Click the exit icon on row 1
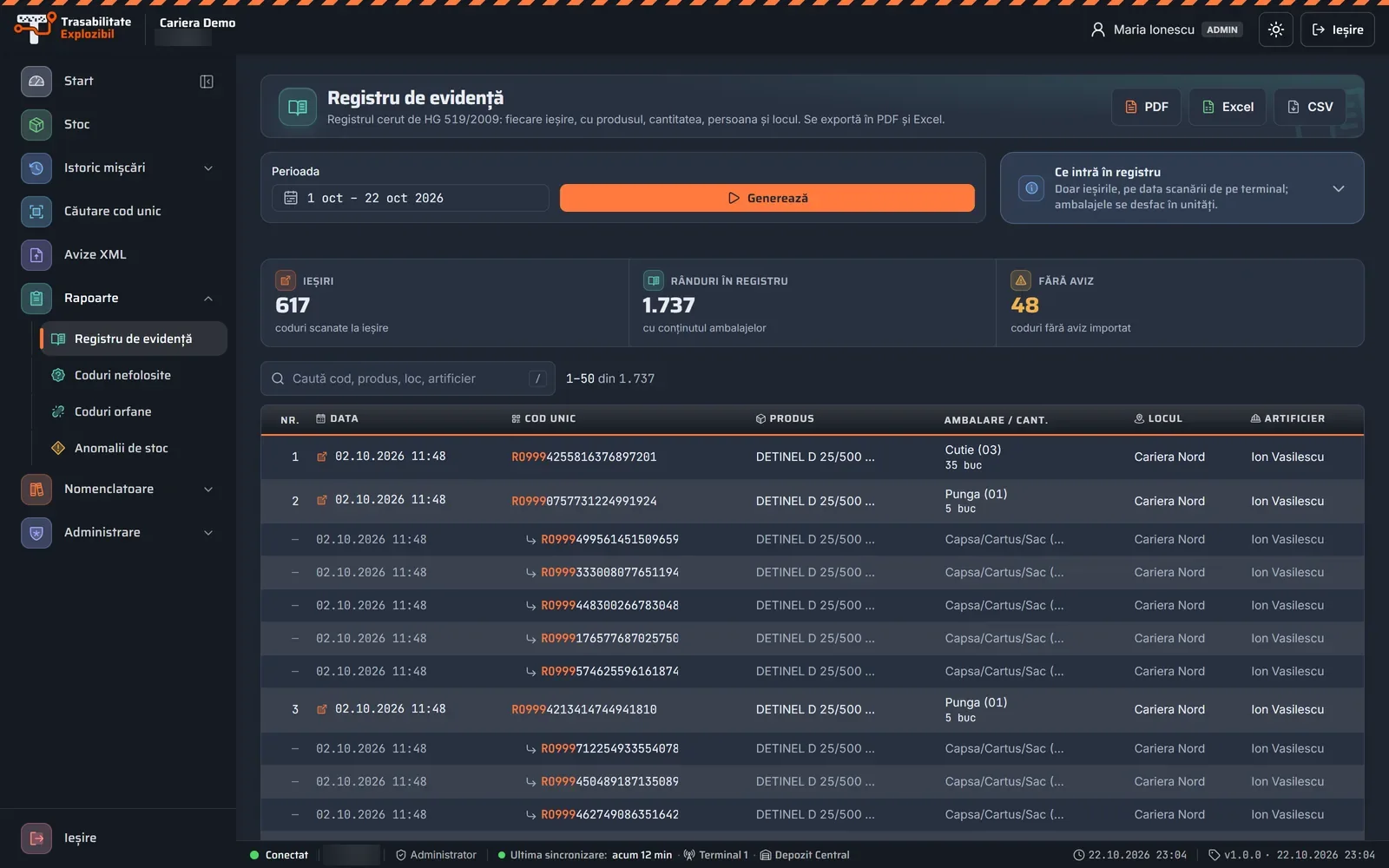The image size is (1389, 868). click(x=322, y=457)
